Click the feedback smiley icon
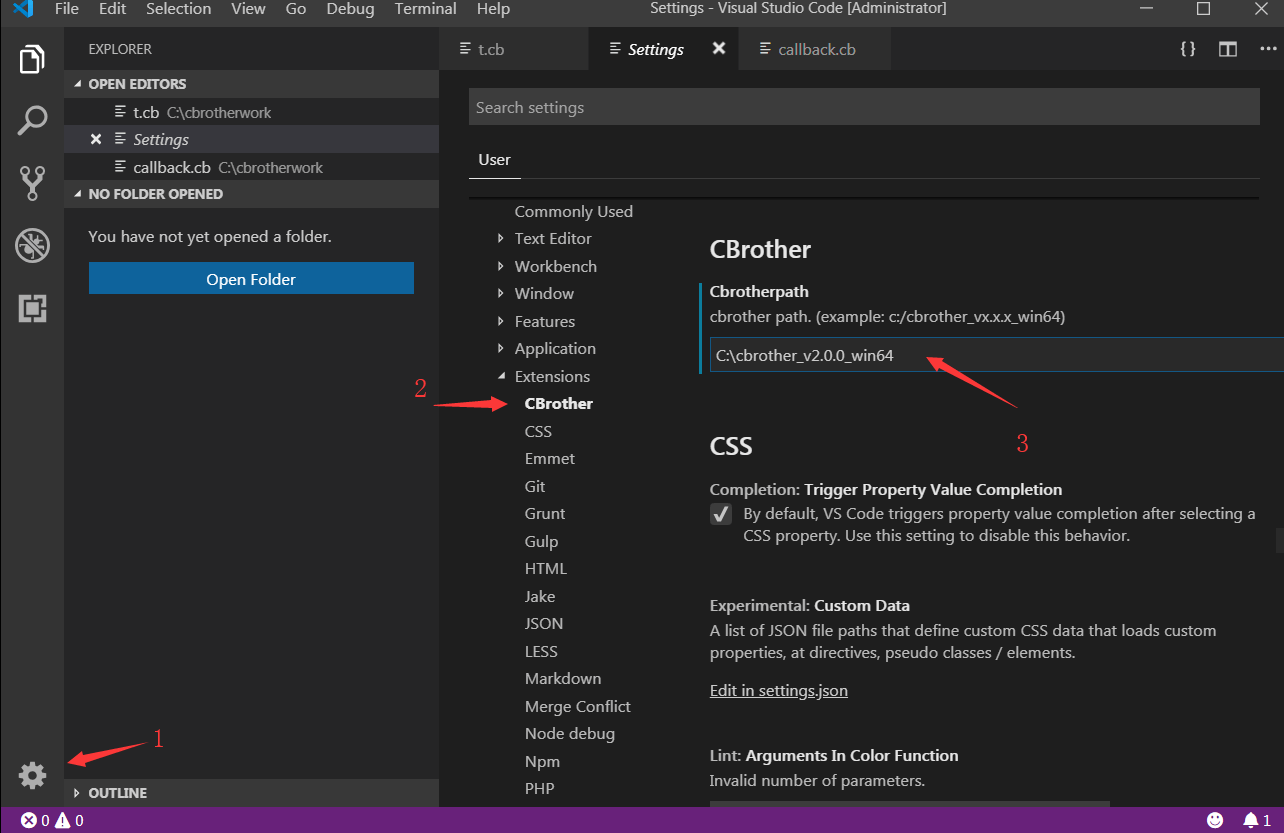1284x833 pixels. [x=1215, y=820]
